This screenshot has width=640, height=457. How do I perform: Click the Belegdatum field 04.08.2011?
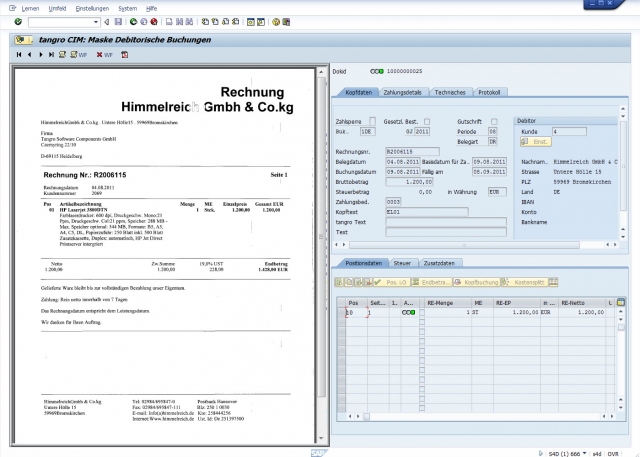(403, 162)
